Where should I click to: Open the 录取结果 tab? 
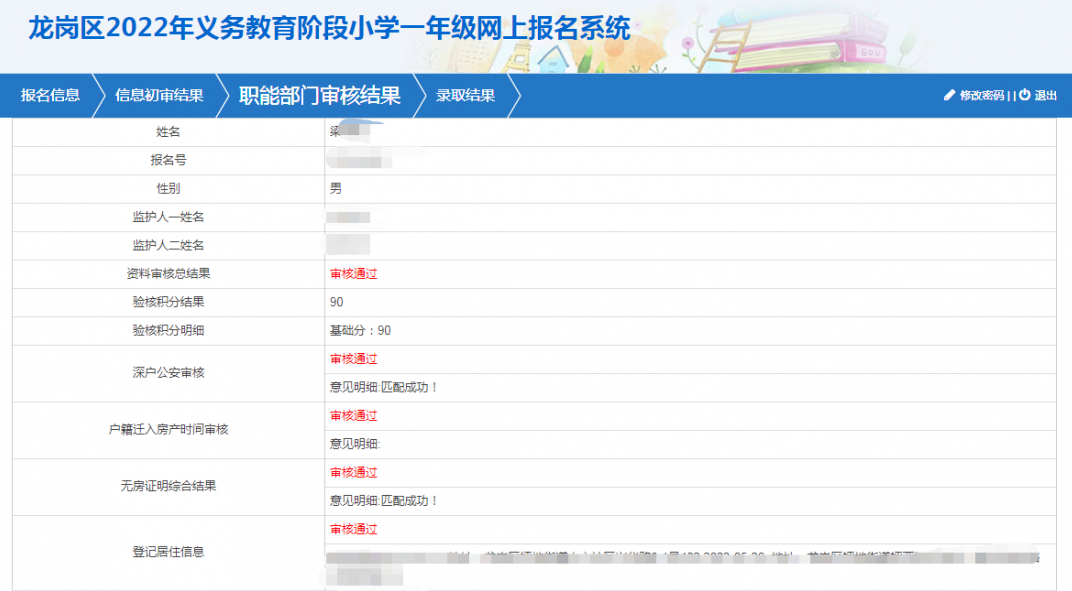466,96
